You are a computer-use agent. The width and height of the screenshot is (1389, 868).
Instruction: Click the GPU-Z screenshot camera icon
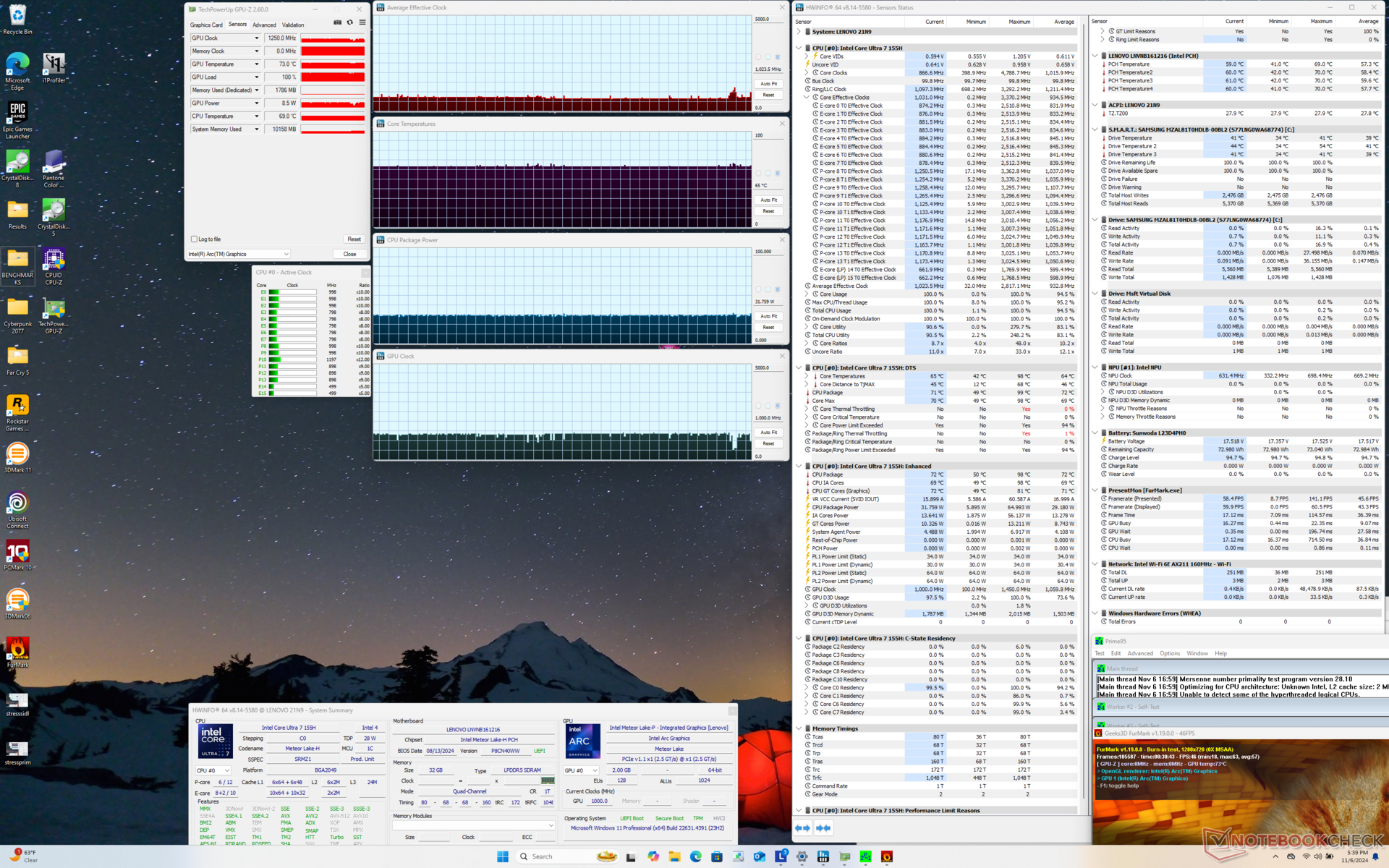(x=337, y=22)
